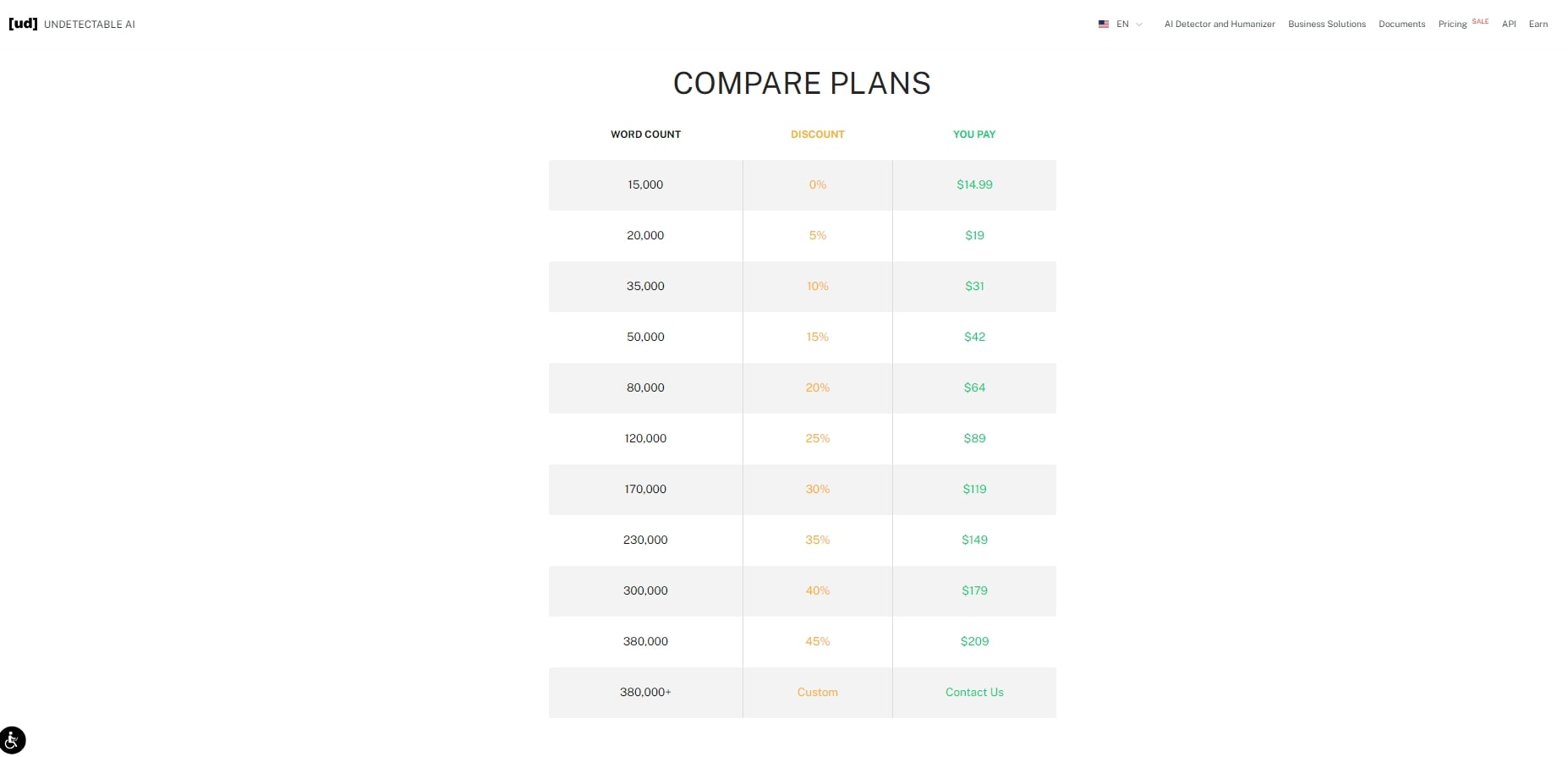Click the $19 price for 20,000 words
The height and width of the screenshot is (757, 1568).
pyautogui.click(x=974, y=235)
